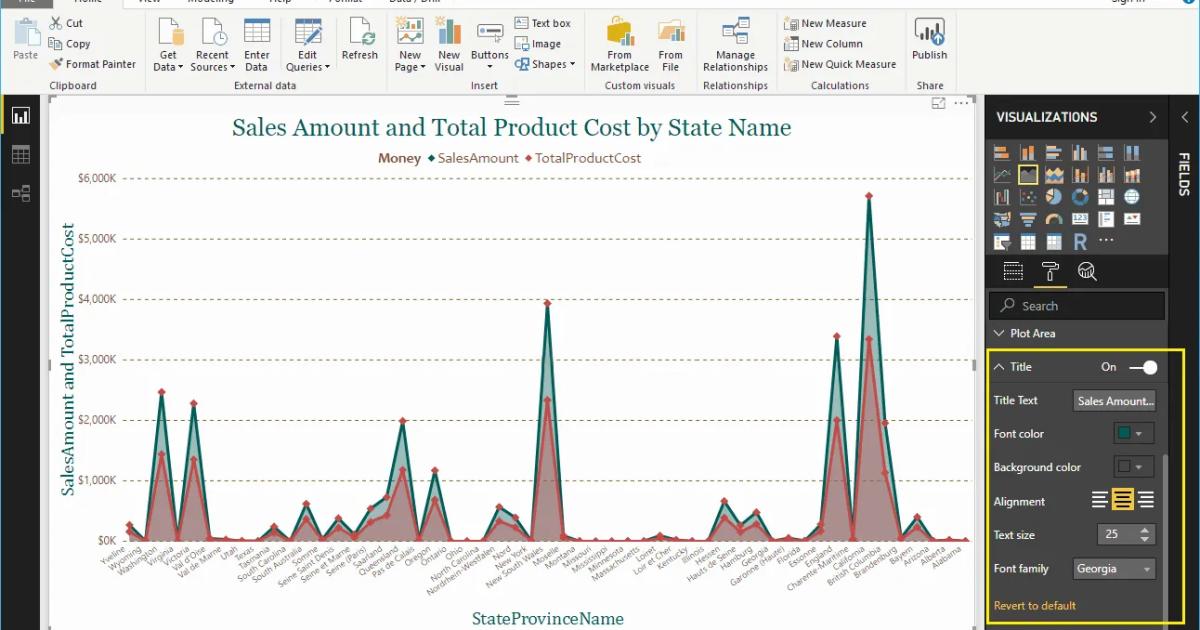Open the Analytics pane (magnifier icon)
Image resolution: width=1200 pixels, height=630 pixels.
point(1088,270)
